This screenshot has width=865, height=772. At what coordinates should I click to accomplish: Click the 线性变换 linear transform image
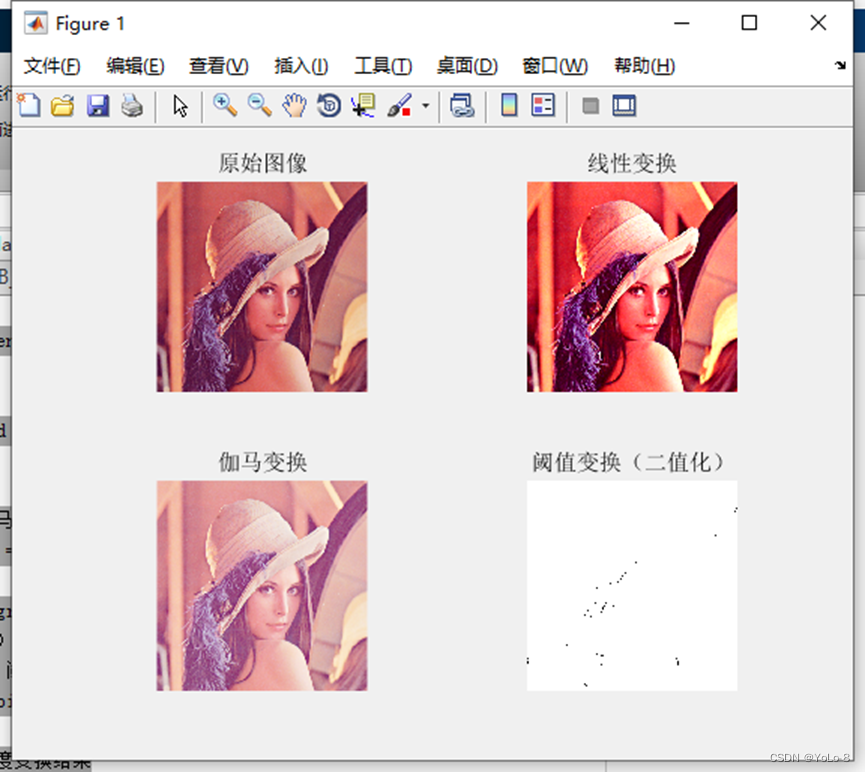[x=632, y=287]
